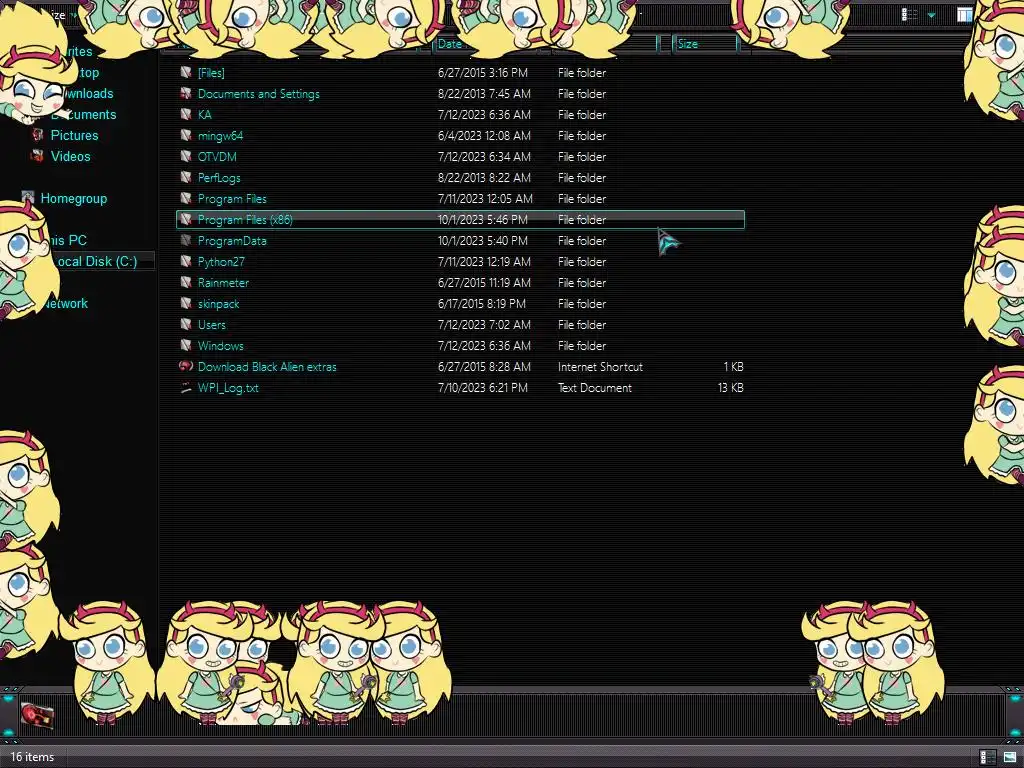Select the ProgramData folder name
Viewport: 1024px width, 768px height.
click(232, 240)
